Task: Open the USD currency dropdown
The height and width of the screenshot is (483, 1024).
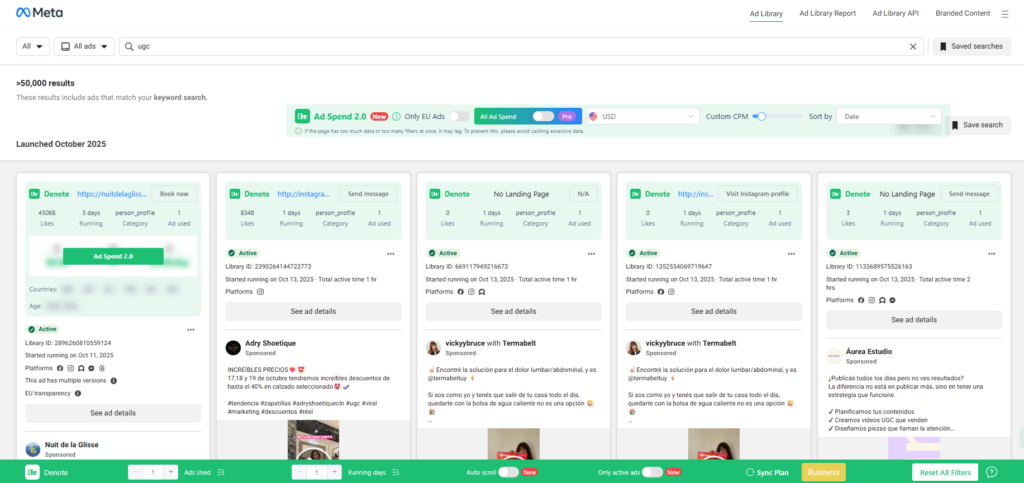Action: click(x=642, y=117)
